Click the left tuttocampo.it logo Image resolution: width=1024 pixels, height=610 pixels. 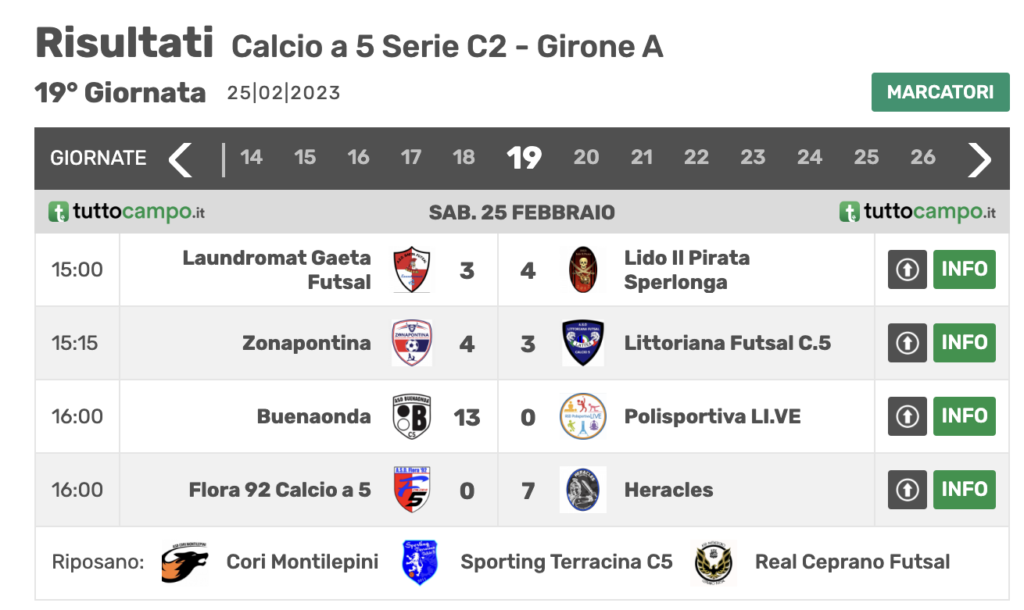(127, 212)
